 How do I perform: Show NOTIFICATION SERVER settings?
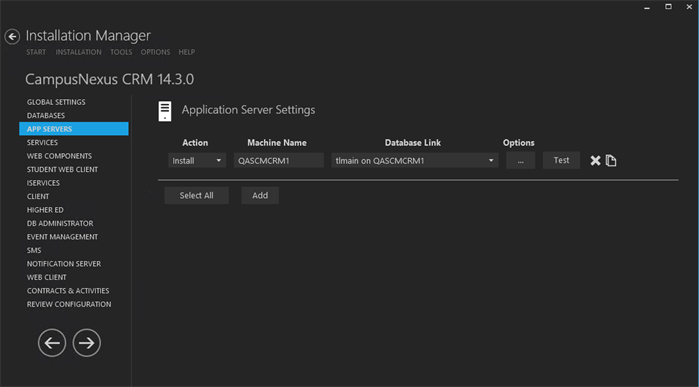[x=64, y=264]
